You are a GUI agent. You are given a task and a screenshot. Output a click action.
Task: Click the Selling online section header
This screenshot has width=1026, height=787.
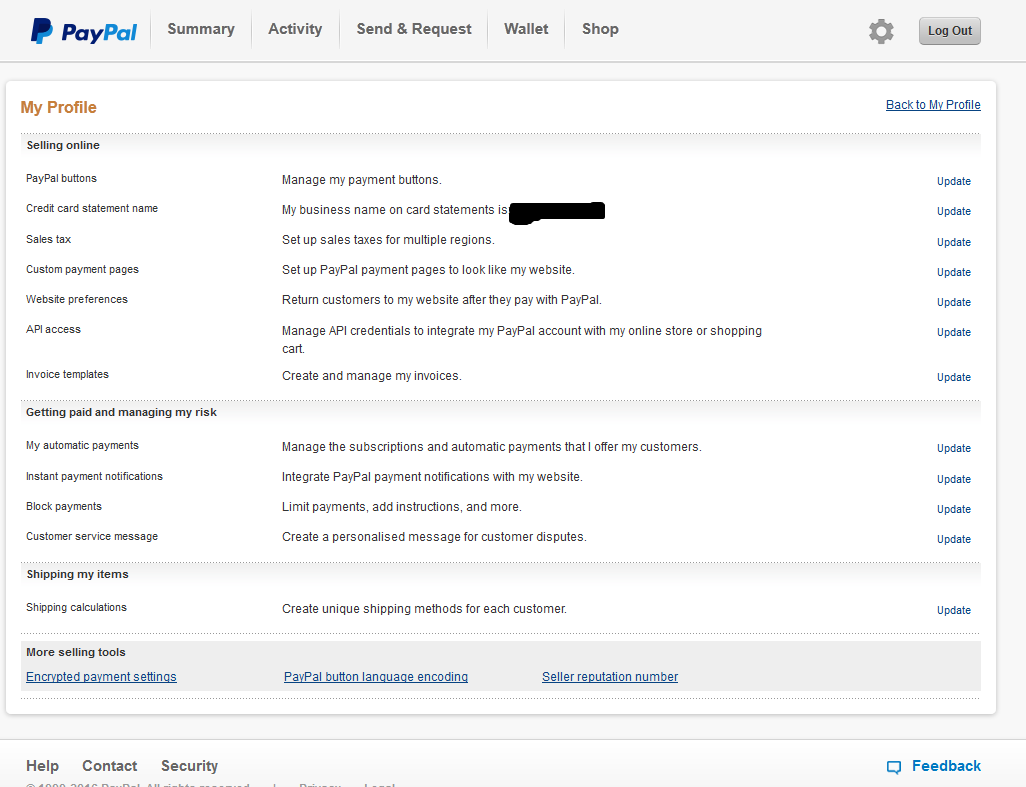(x=63, y=145)
